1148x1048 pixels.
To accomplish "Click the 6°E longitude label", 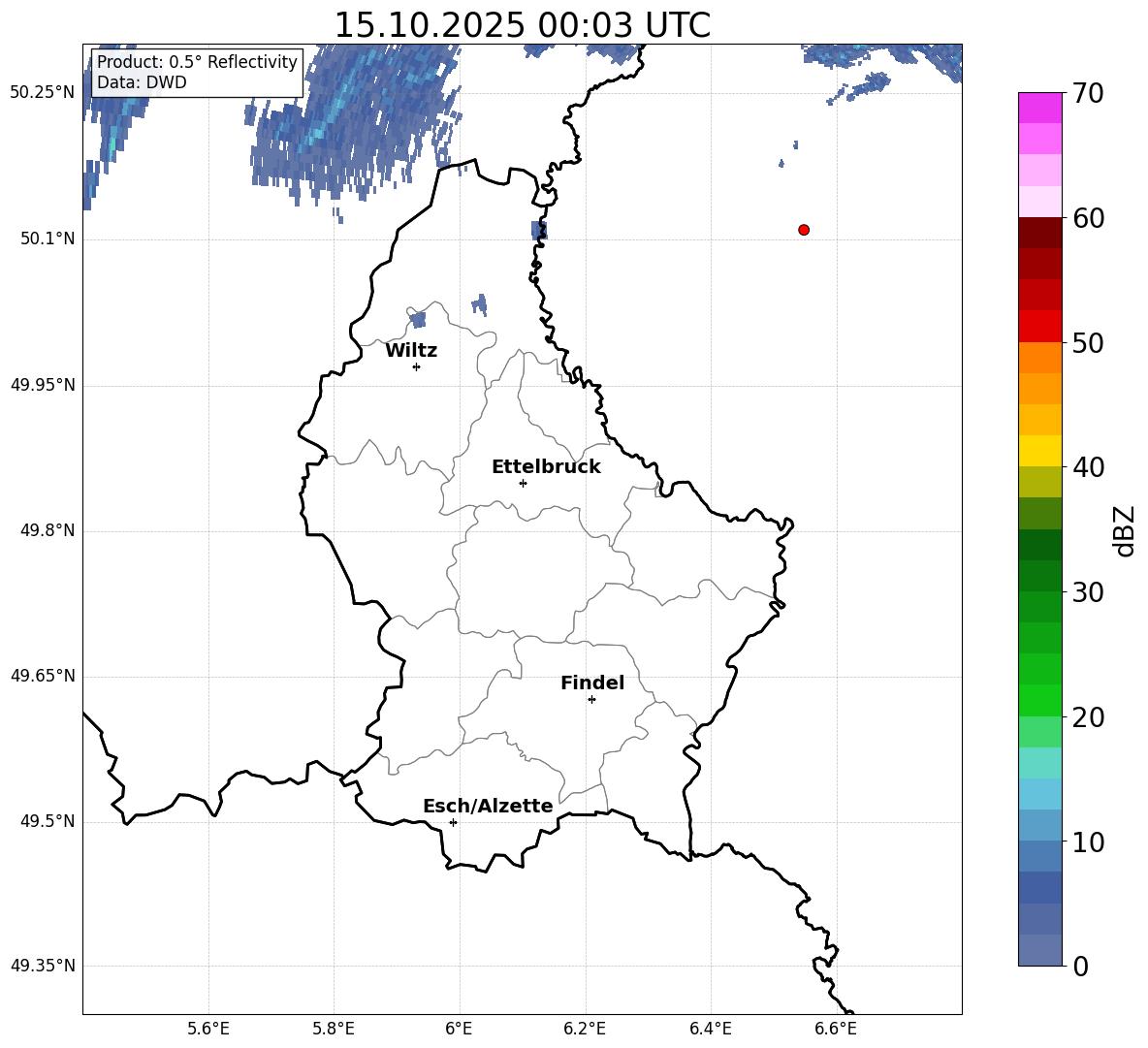I will coord(459,1029).
